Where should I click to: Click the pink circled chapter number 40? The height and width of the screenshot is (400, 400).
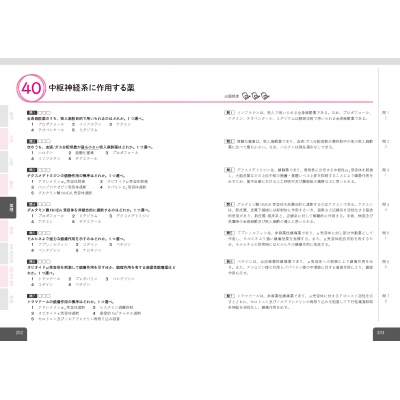[x=31, y=88]
